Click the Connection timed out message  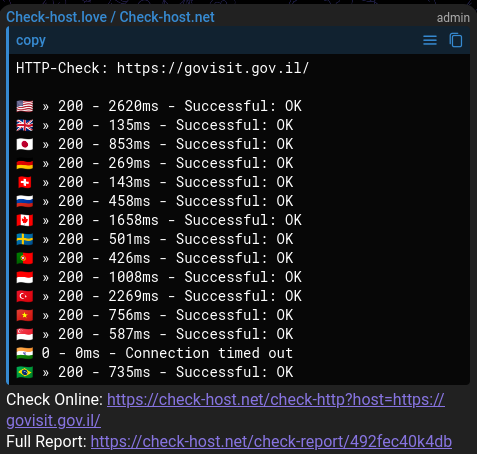pyautogui.click(x=209, y=353)
